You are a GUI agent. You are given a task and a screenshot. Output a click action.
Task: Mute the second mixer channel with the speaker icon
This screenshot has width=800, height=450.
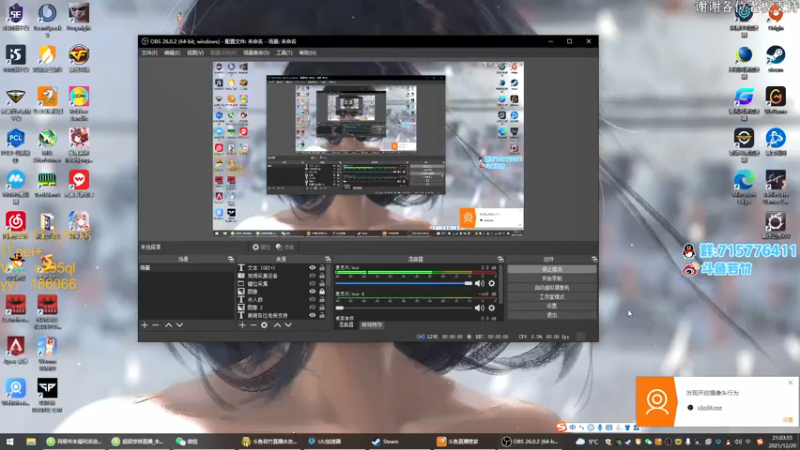pyautogui.click(x=479, y=308)
